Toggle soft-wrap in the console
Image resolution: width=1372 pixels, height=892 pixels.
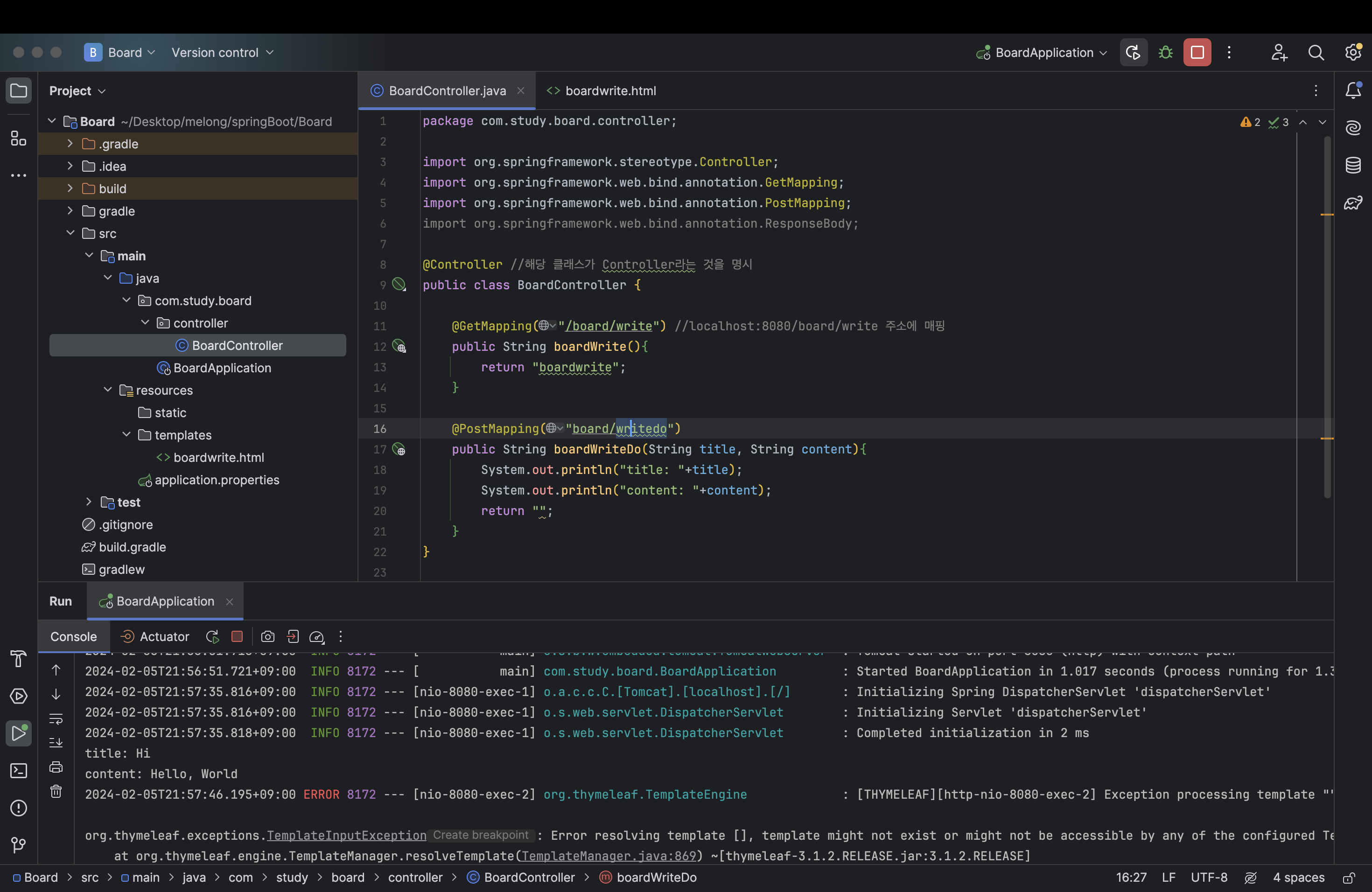[56, 718]
